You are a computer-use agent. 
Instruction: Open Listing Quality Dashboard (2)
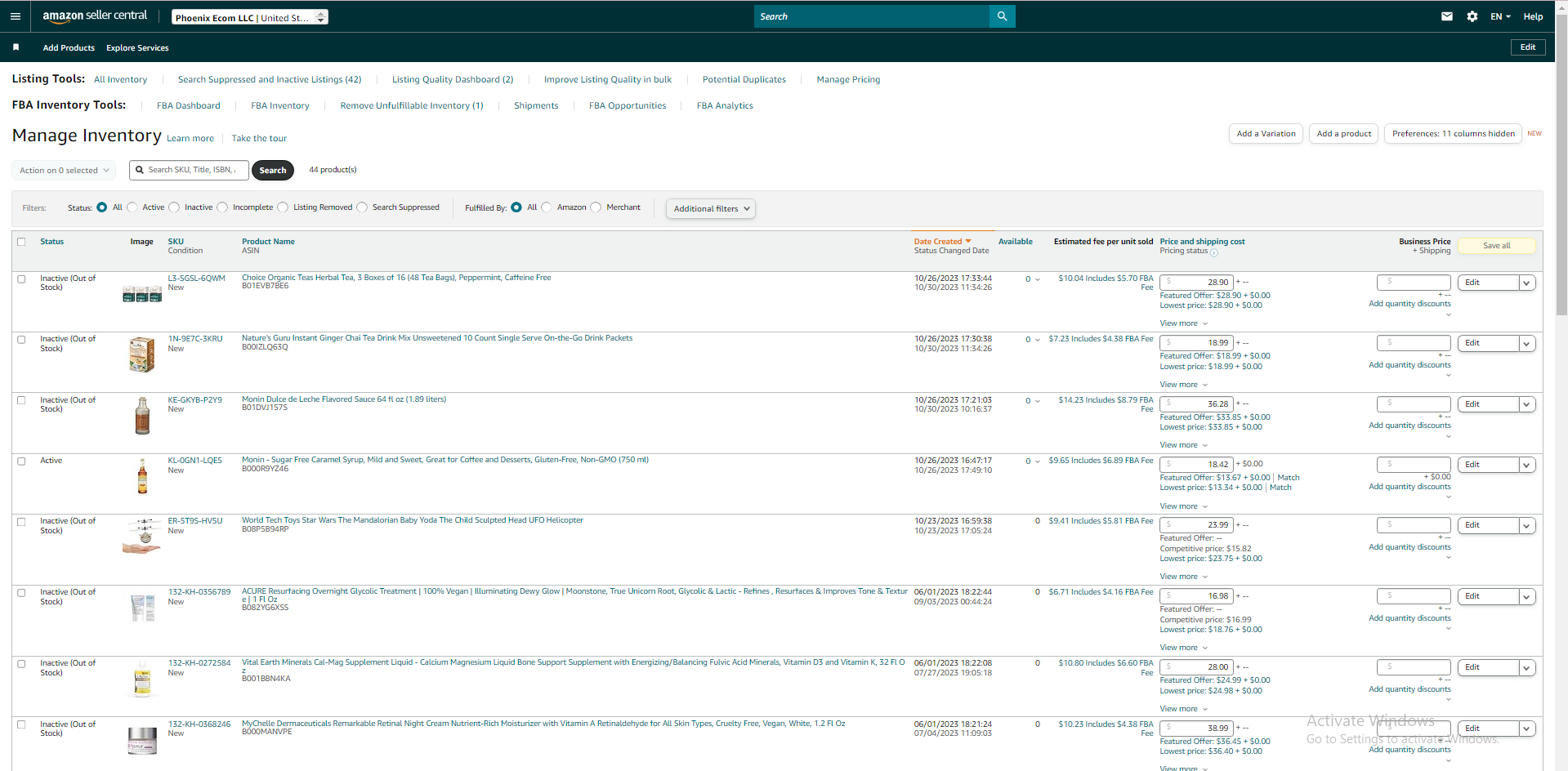tap(453, 80)
